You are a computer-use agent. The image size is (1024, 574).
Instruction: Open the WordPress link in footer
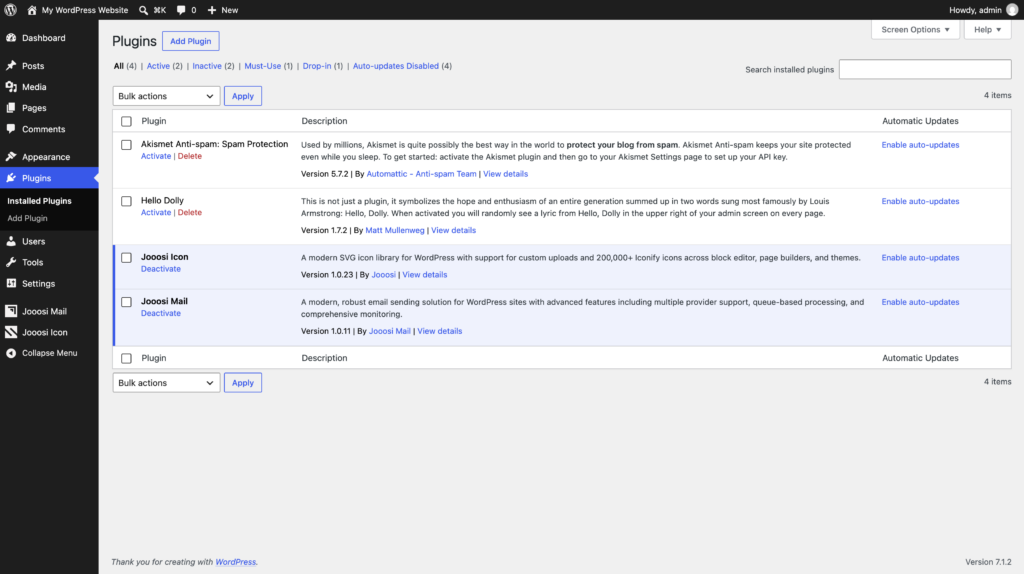[x=235, y=562]
